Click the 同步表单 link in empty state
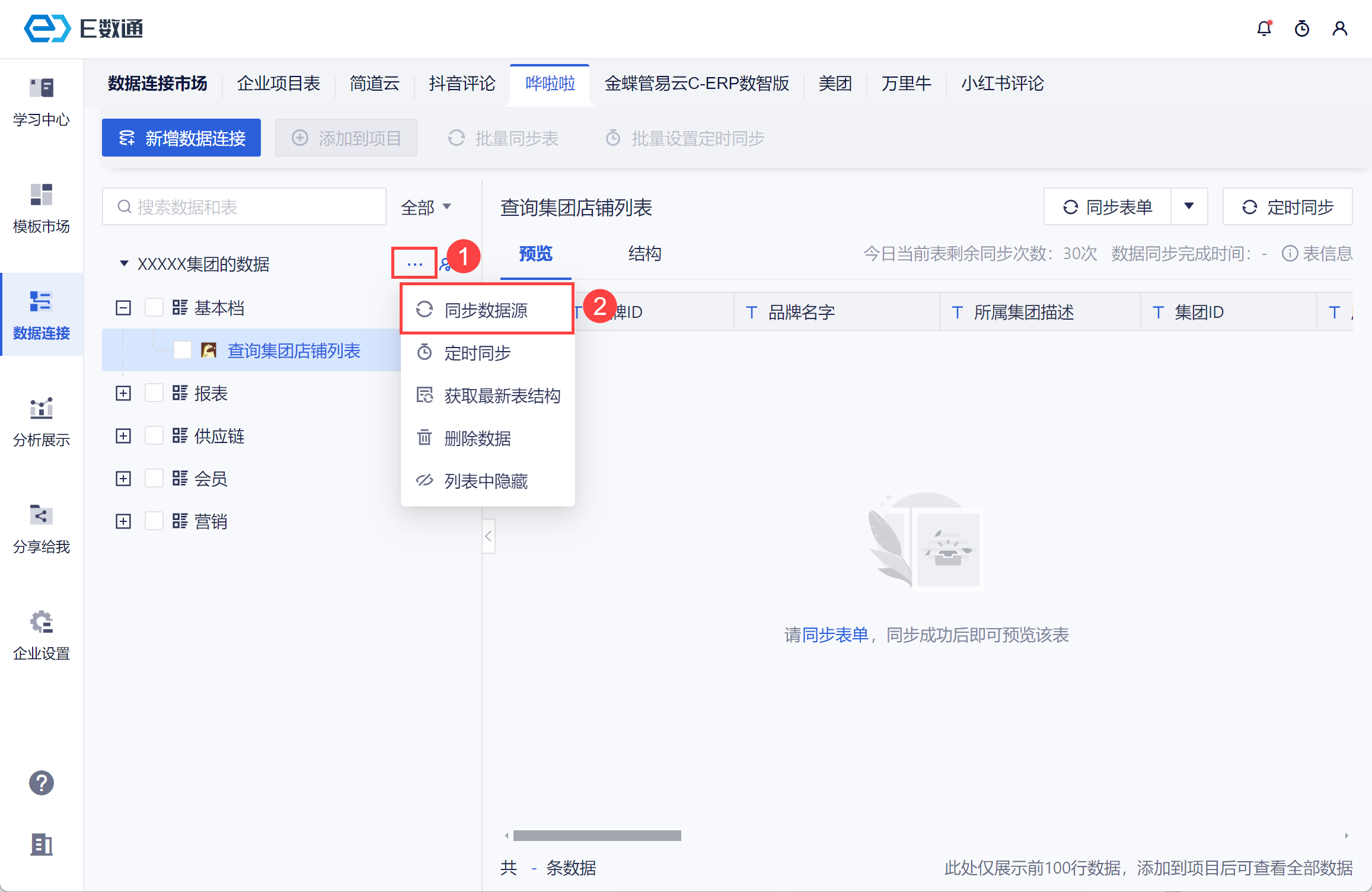 [x=835, y=635]
